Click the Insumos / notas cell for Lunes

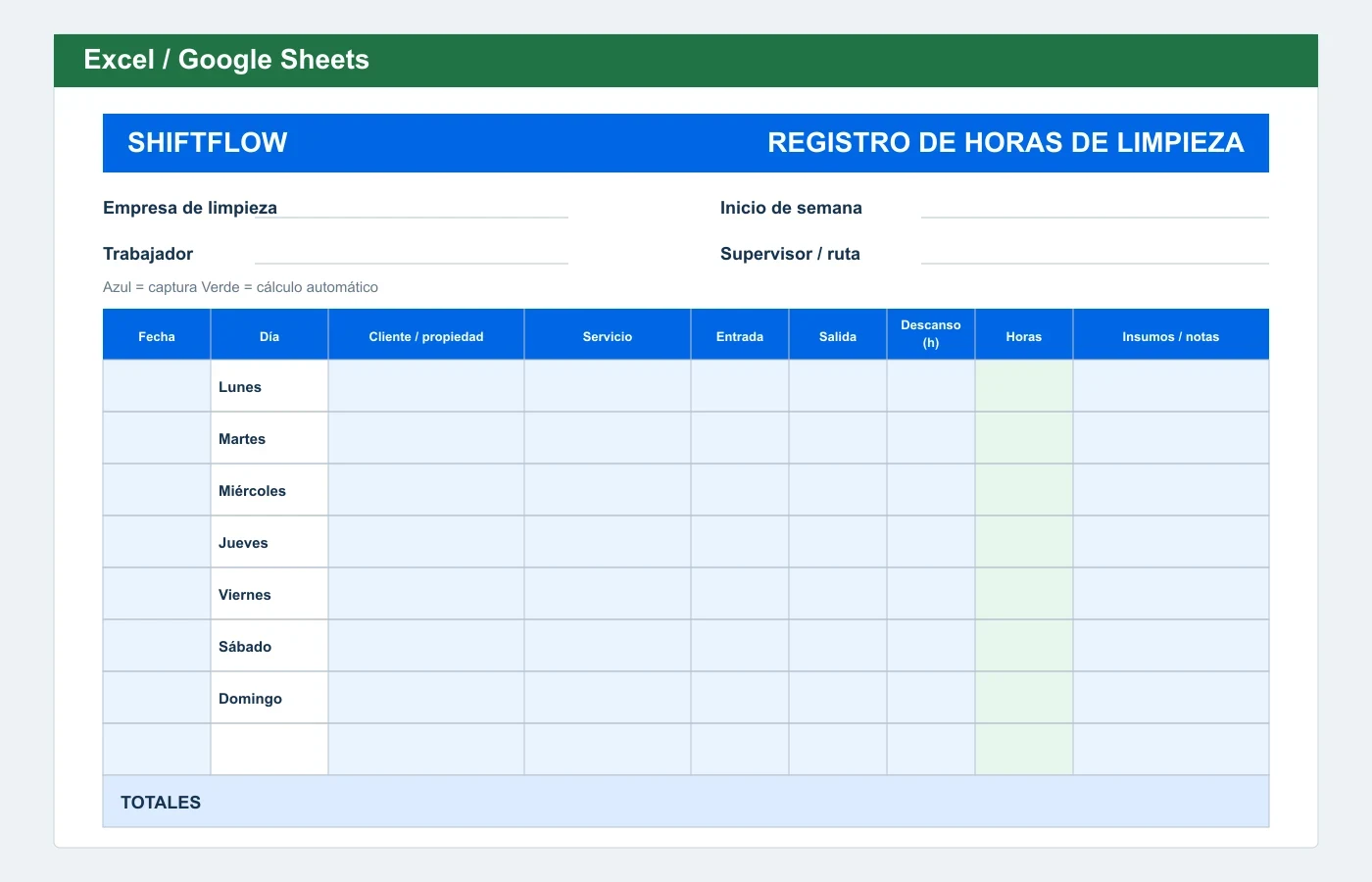(x=1171, y=386)
